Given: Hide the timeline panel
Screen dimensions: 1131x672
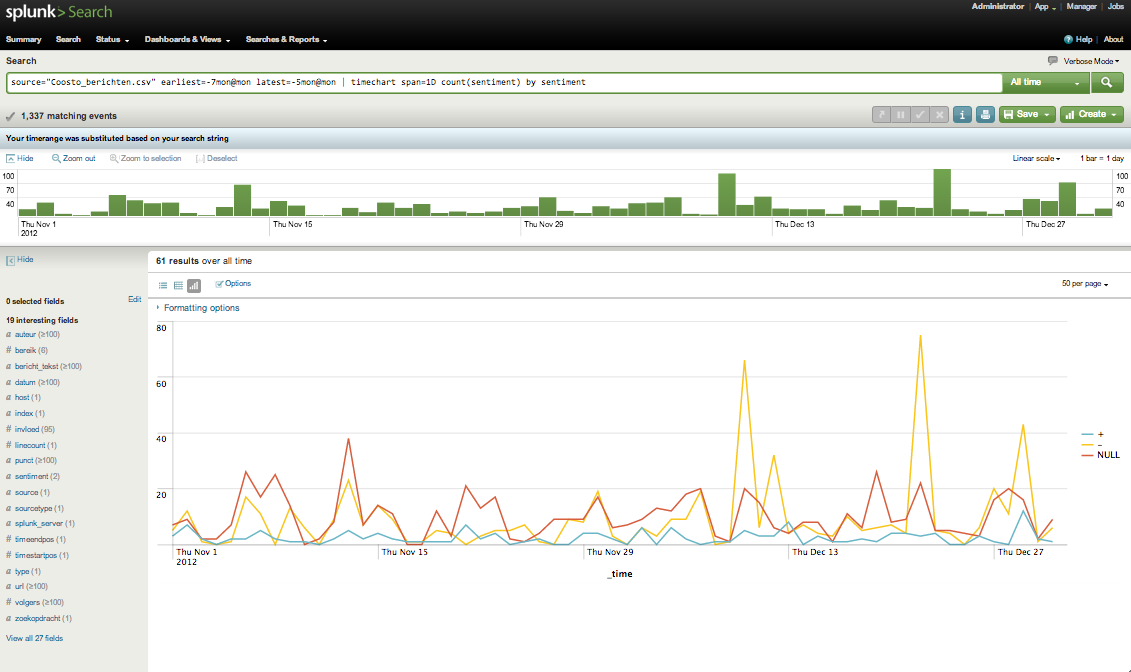Looking at the screenshot, I should pos(18,158).
